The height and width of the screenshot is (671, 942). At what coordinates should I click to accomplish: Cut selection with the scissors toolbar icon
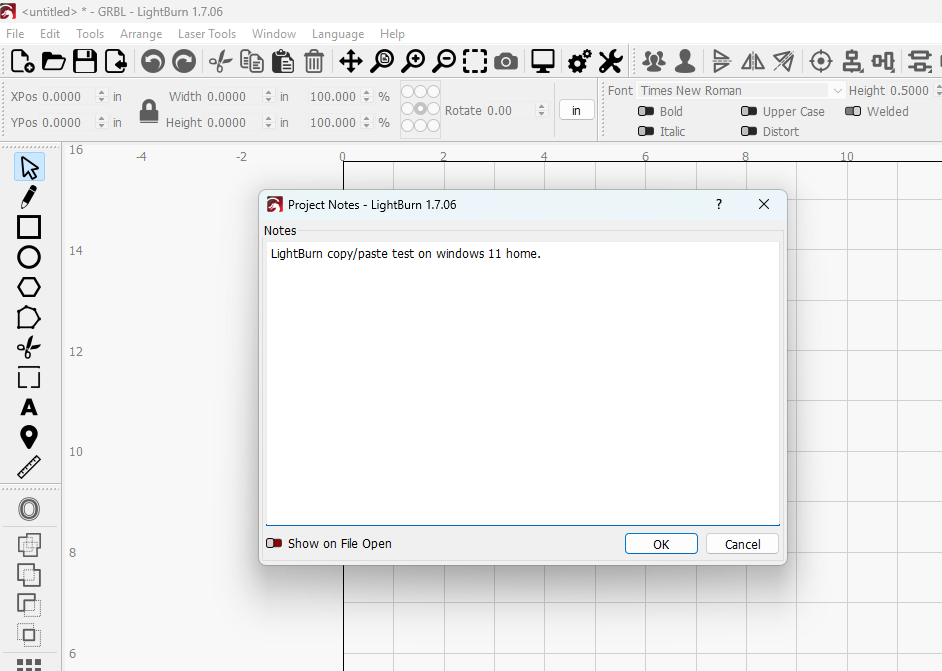point(220,61)
